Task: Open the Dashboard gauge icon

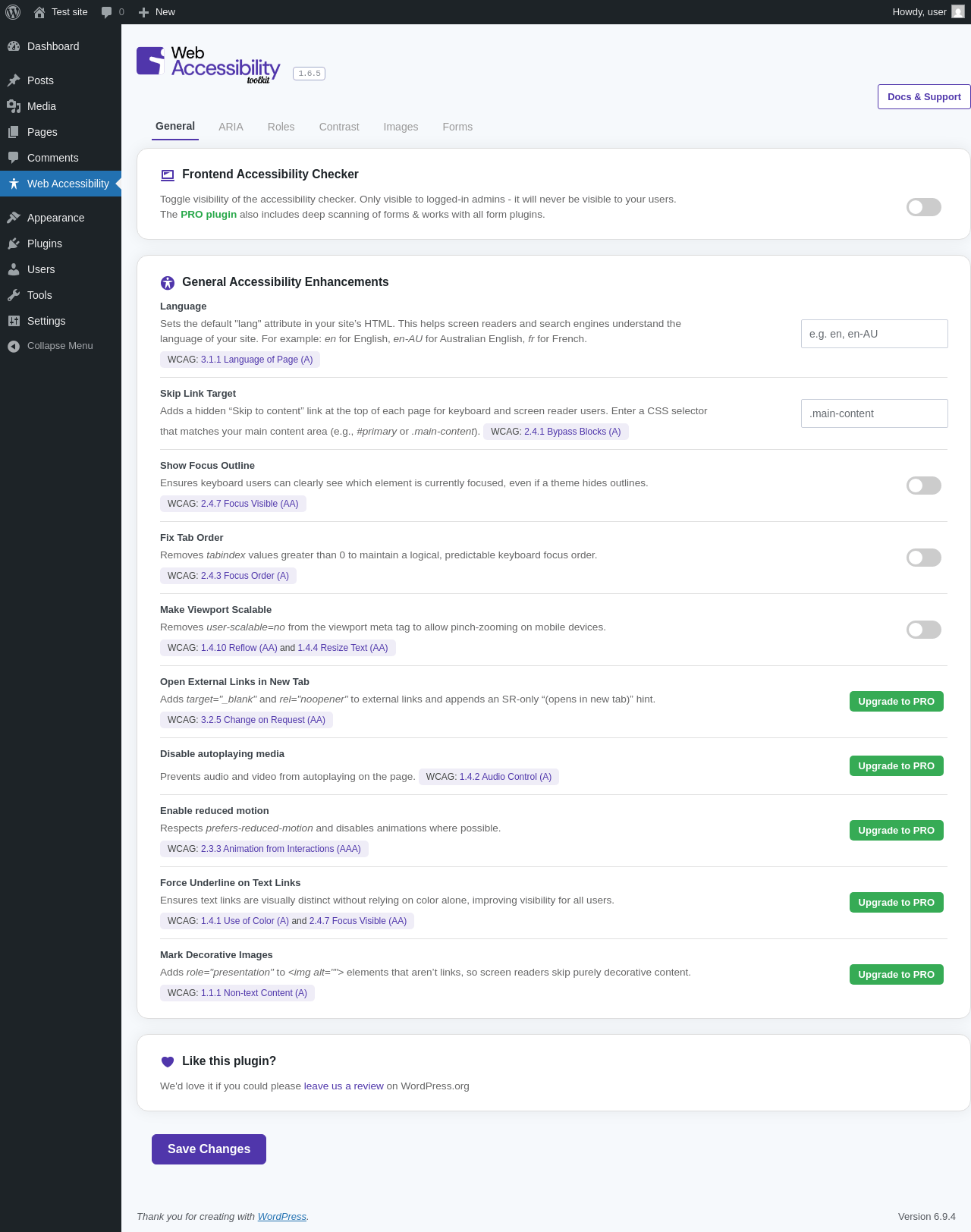Action: (14, 46)
